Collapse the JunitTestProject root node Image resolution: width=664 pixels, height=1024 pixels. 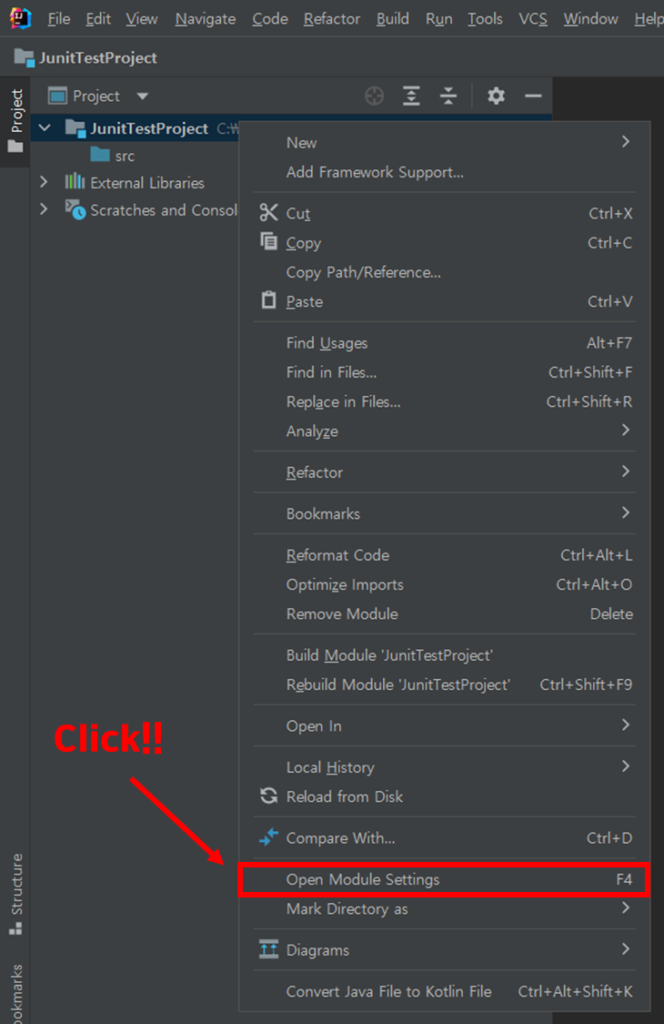[43, 128]
